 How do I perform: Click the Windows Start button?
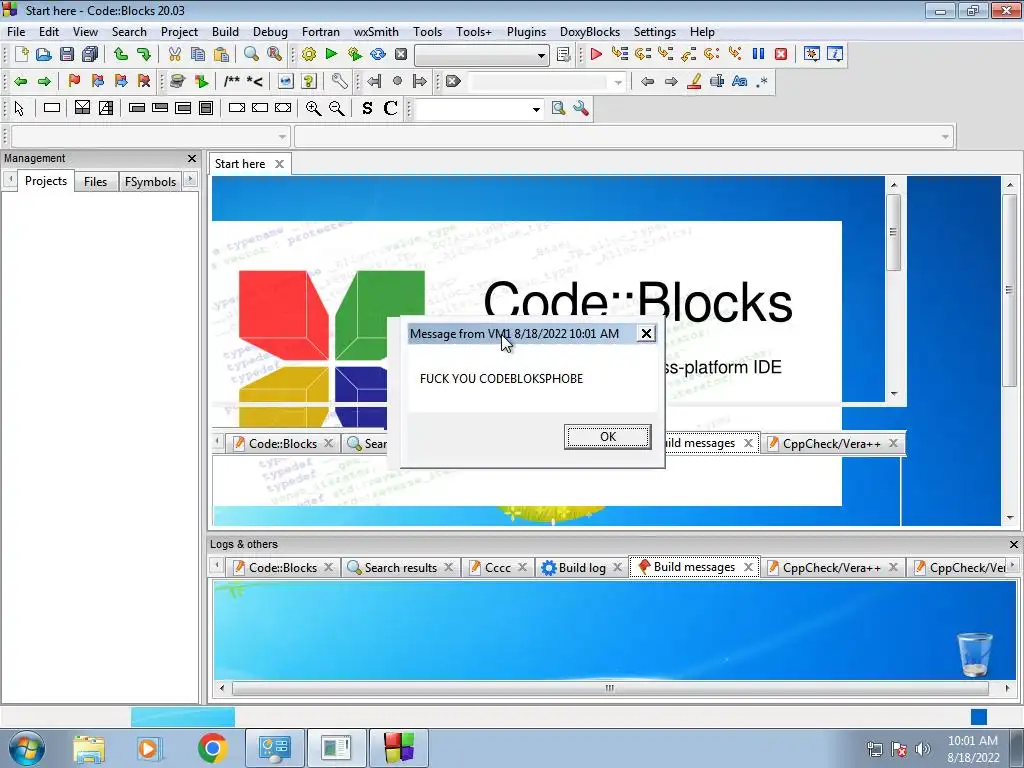[26, 748]
